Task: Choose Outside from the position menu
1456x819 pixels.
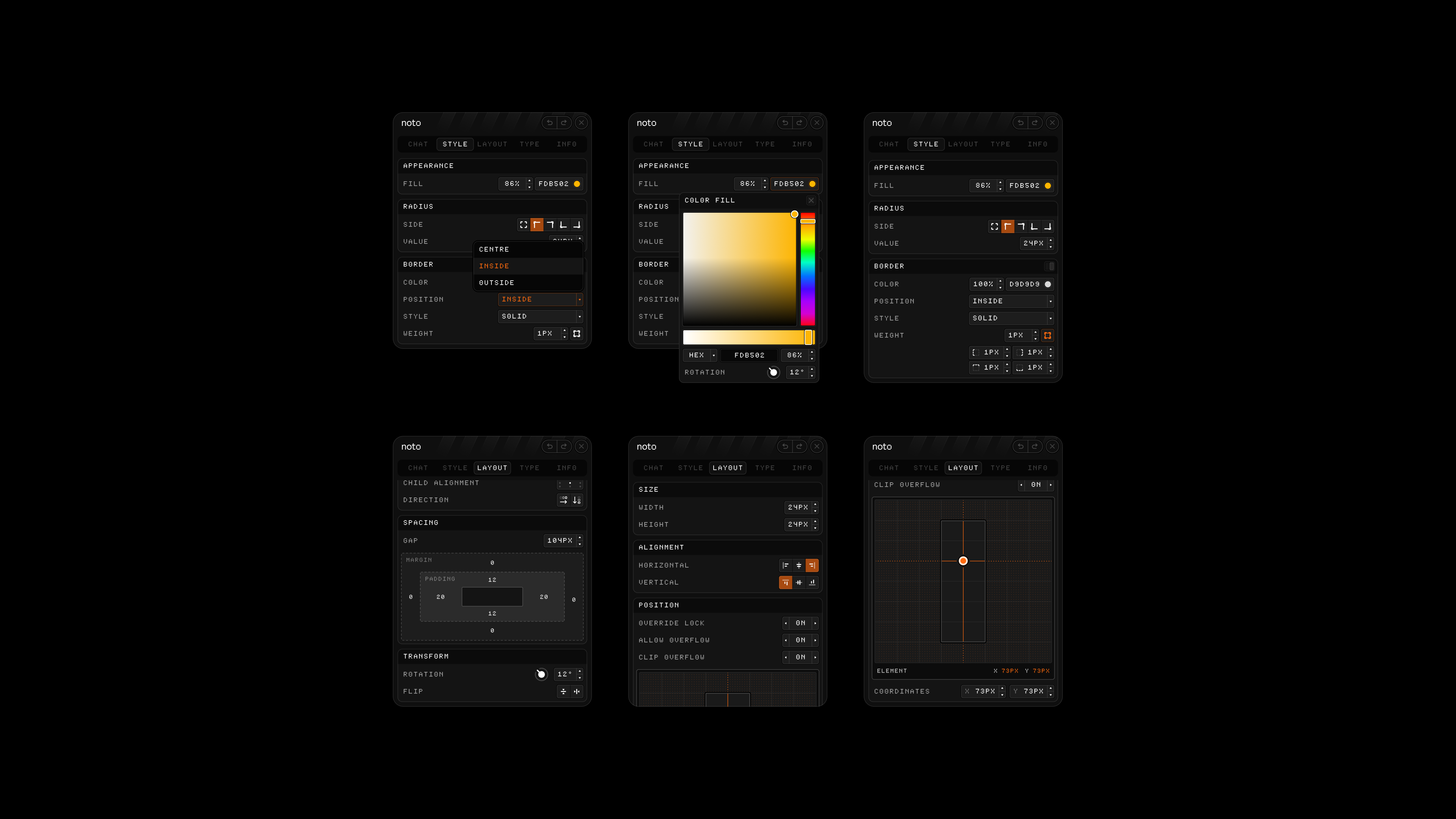Action: tap(528, 282)
